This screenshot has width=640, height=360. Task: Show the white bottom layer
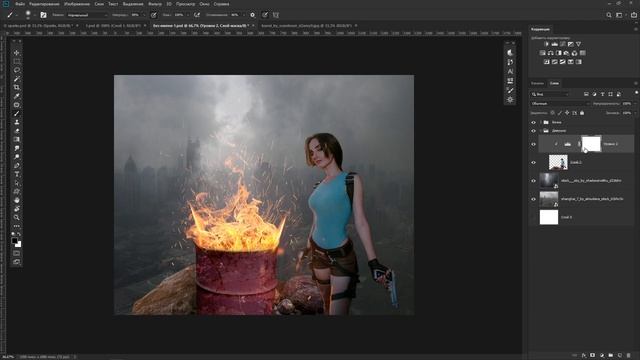(x=533, y=217)
